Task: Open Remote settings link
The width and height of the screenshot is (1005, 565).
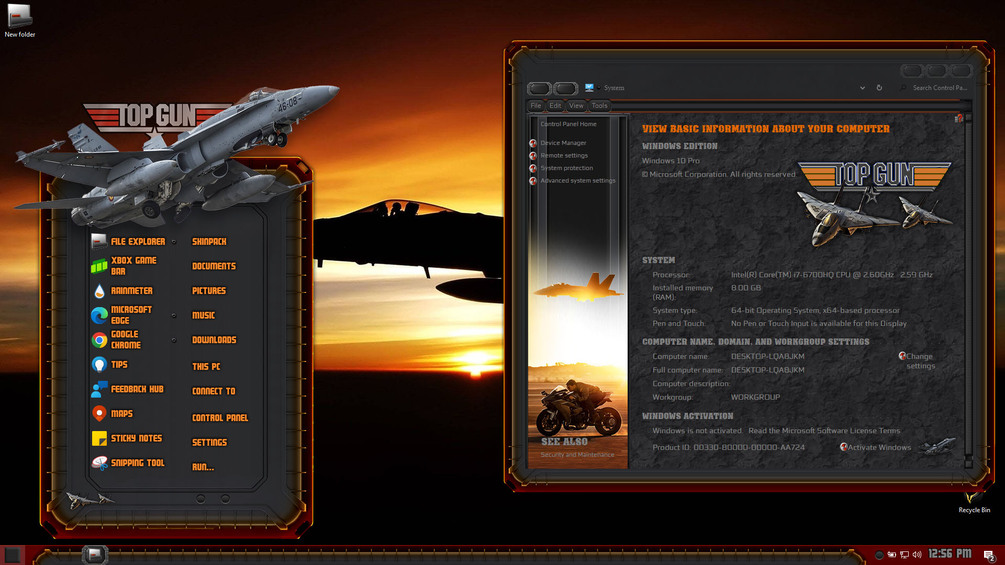Action: [x=563, y=155]
